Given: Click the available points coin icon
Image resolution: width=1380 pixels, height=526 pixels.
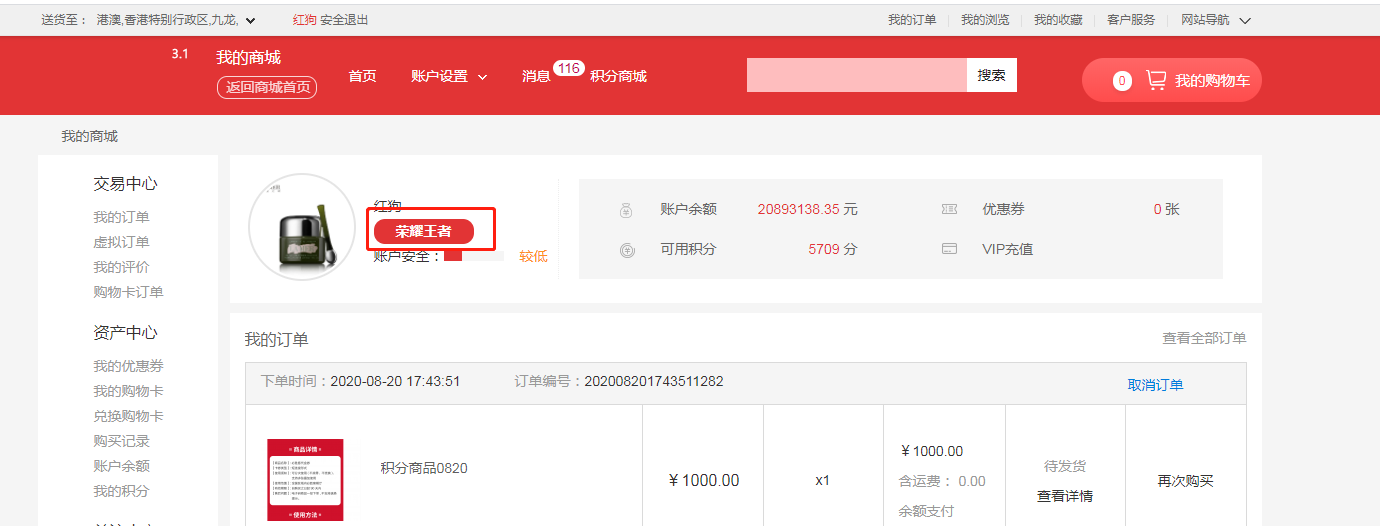Looking at the screenshot, I should tap(626, 250).
